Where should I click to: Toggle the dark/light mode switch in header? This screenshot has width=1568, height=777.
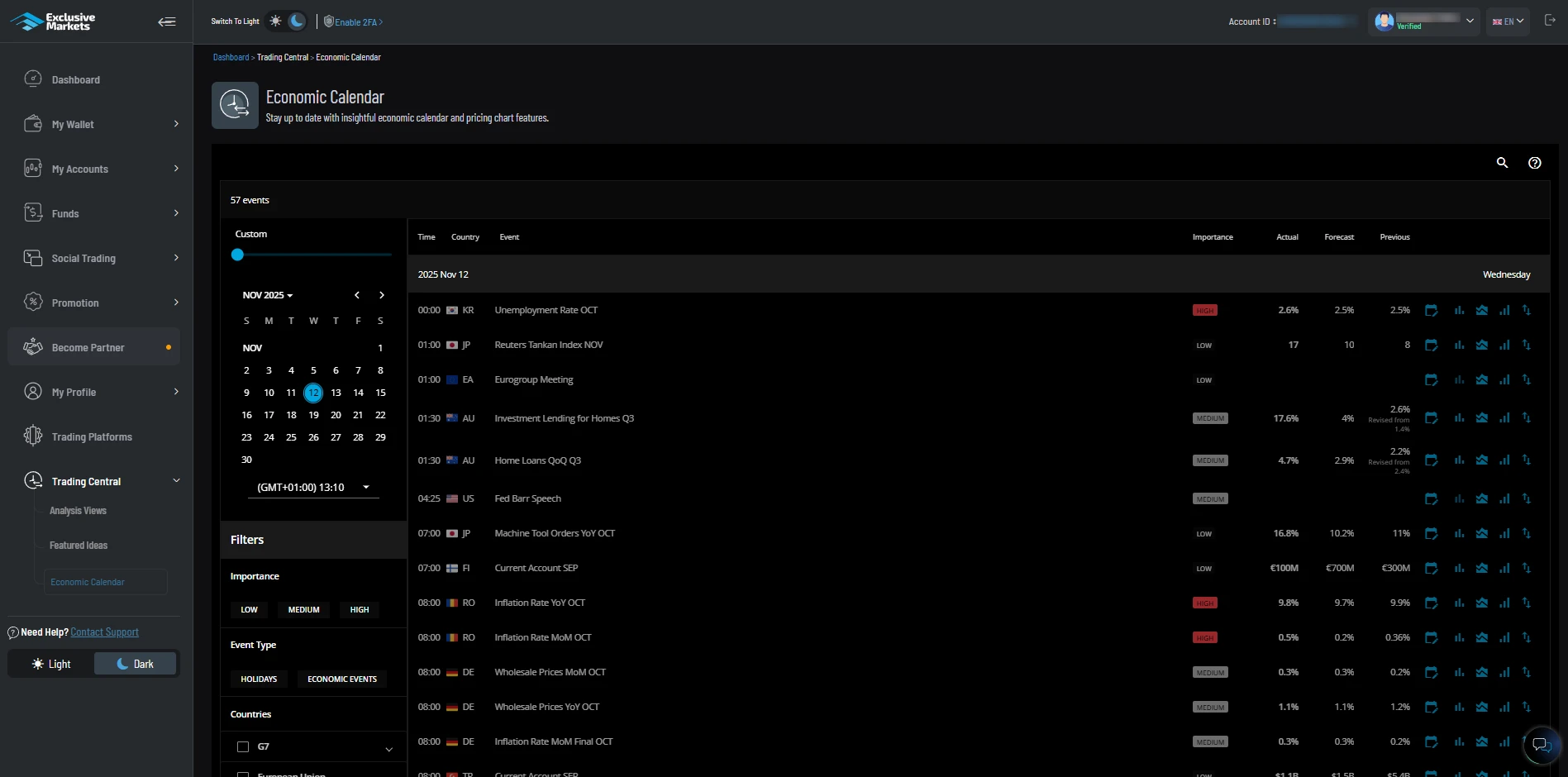[287, 21]
